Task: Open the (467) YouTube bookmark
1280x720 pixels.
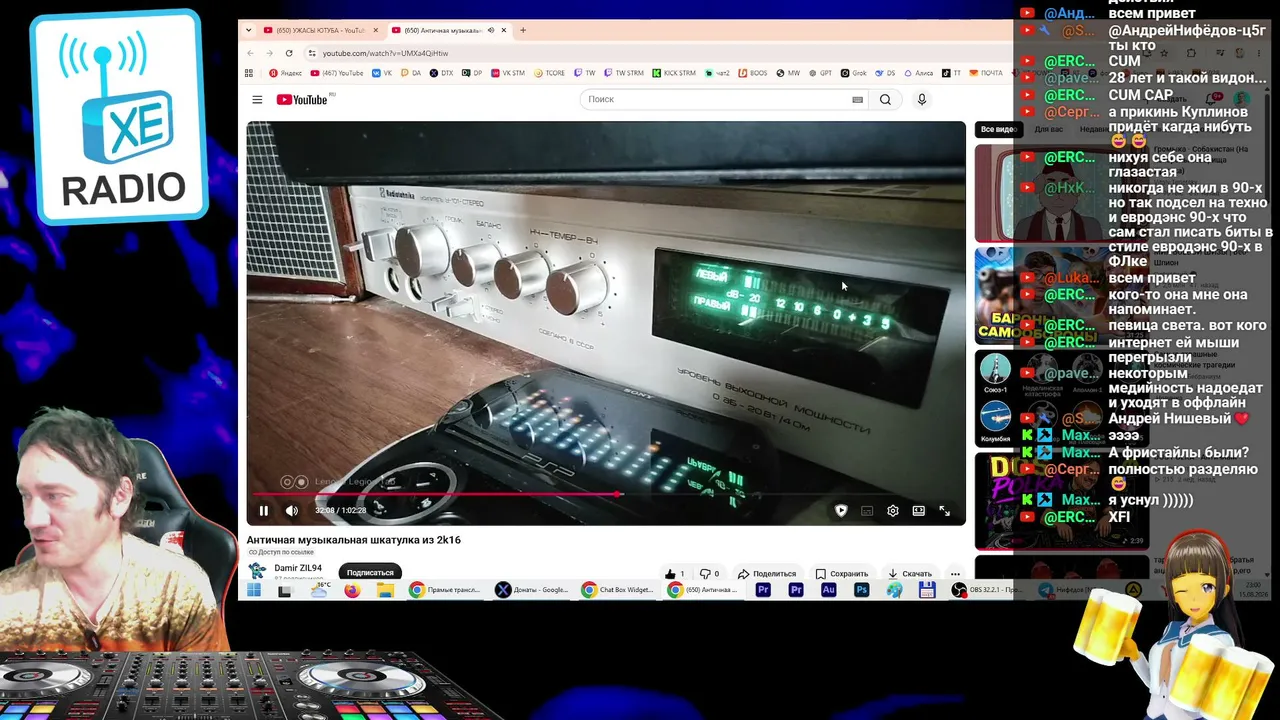Action: tap(337, 73)
